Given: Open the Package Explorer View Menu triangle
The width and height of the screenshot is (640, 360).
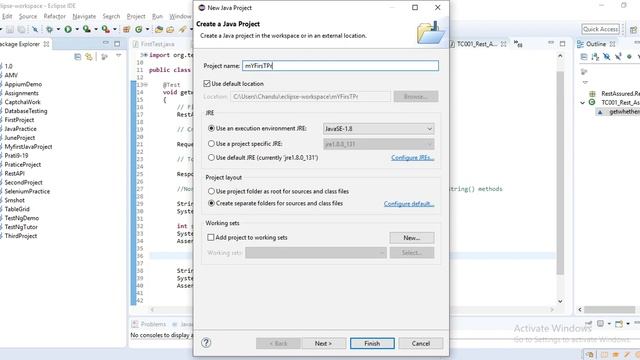Looking at the screenshot, I should coord(119,56).
